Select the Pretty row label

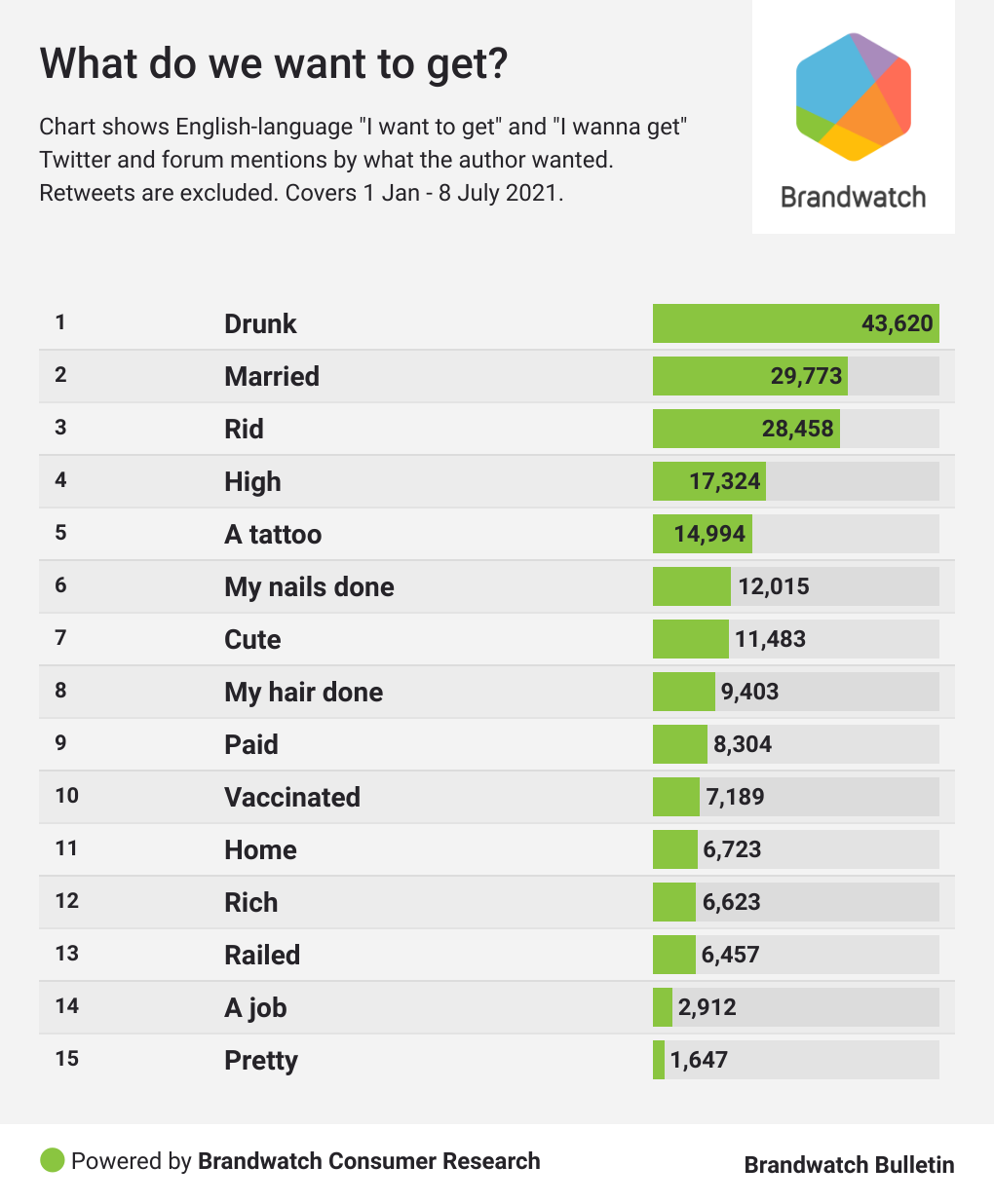261,1060
